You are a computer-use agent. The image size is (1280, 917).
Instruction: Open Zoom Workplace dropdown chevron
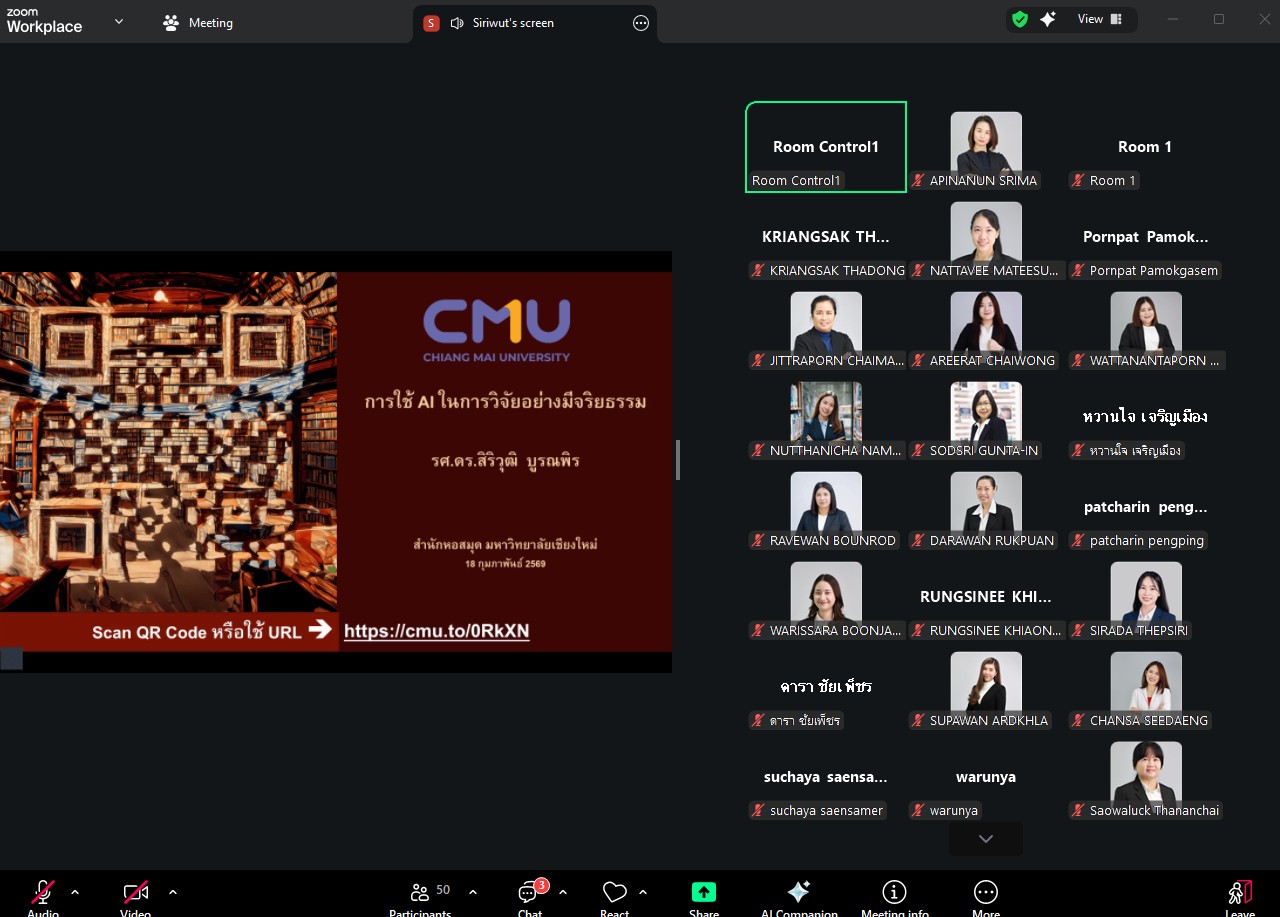click(119, 21)
